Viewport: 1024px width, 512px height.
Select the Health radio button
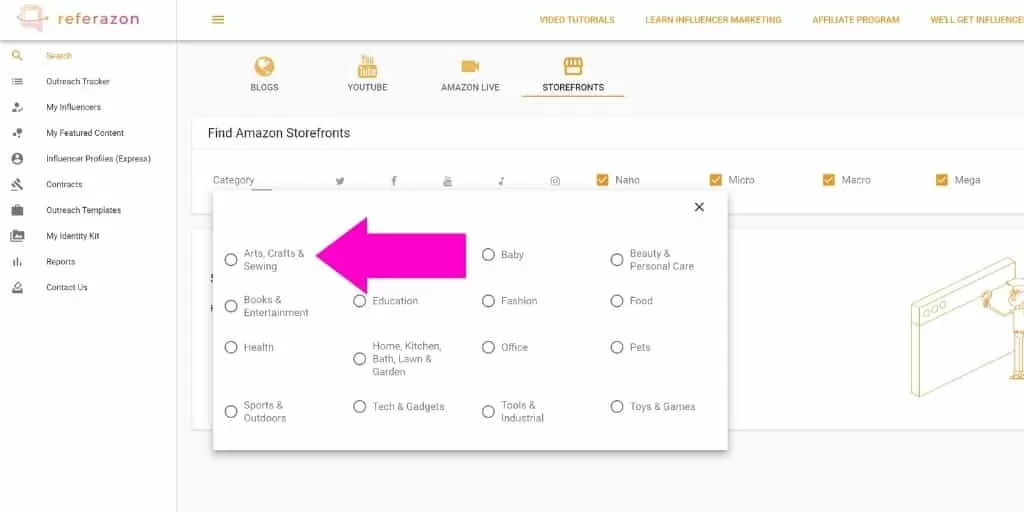tap(231, 347)
